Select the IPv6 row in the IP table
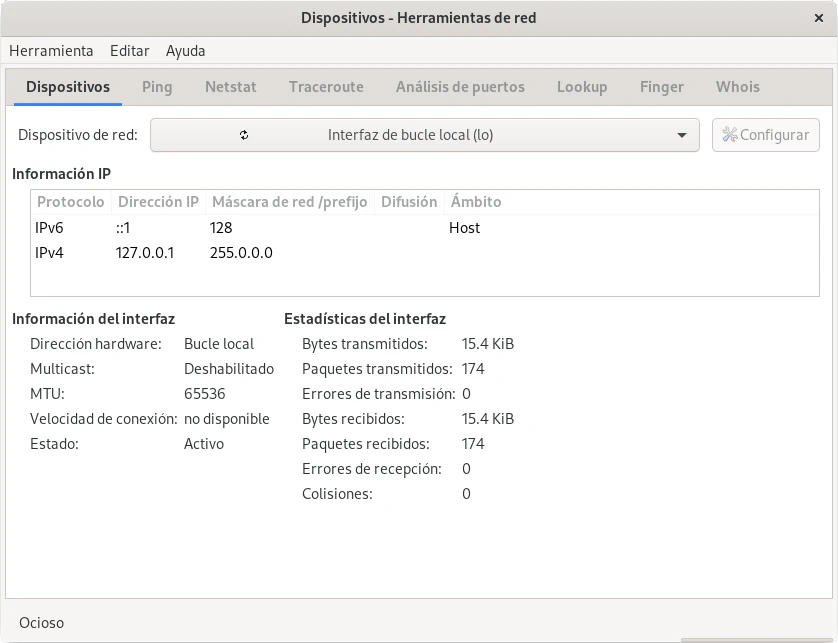The height and width of the screenshot is (643, 838). click(x=250, y=228)
